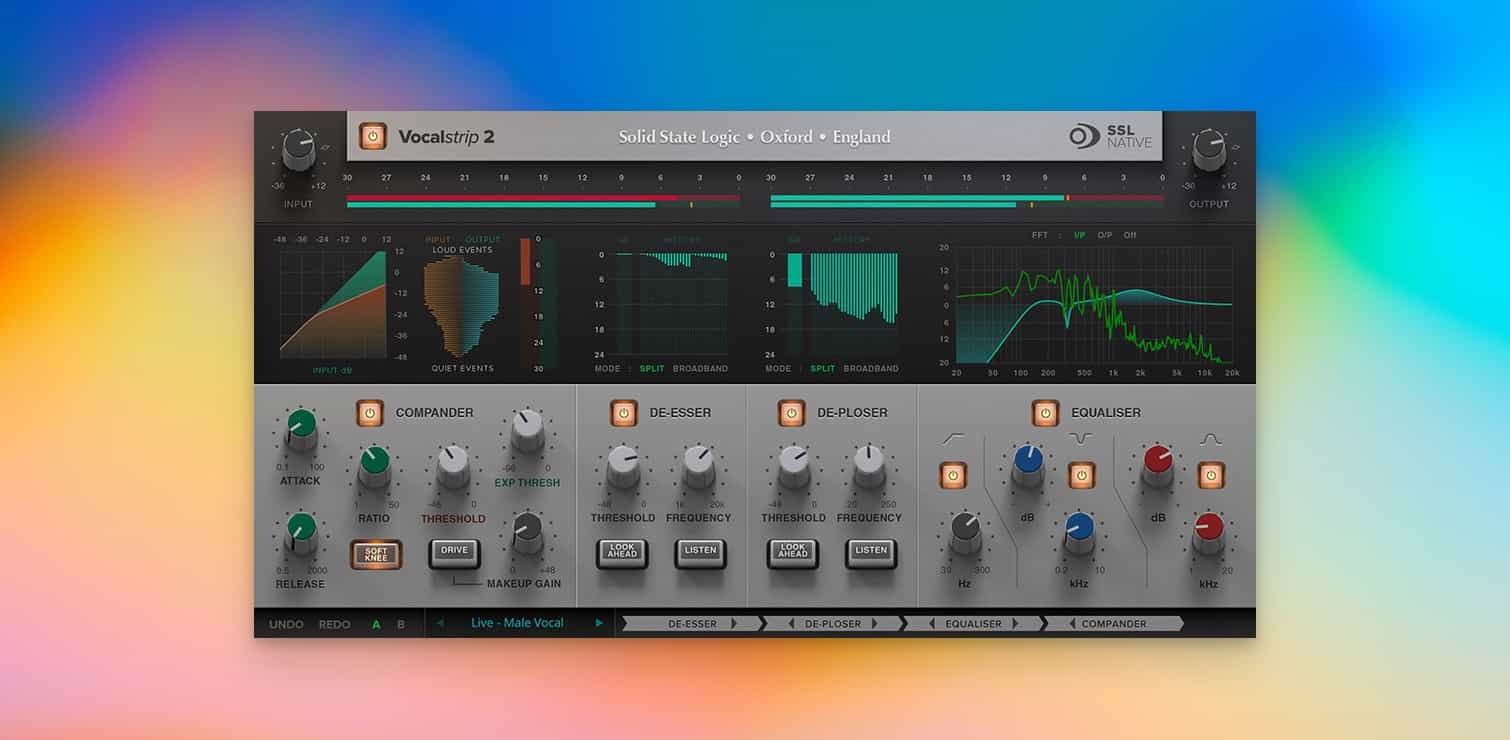Enable De-Esser Look Ahead

(622, 553)
